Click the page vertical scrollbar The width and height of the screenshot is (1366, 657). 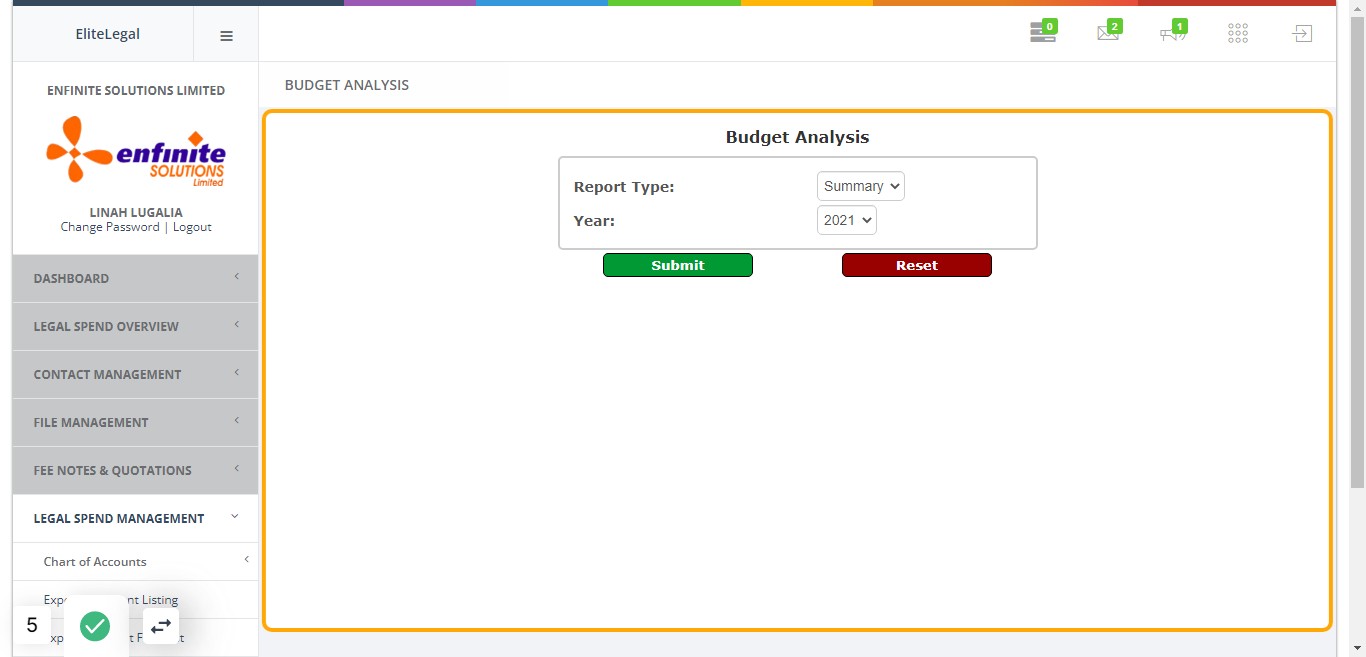(x=1357, y=250)
